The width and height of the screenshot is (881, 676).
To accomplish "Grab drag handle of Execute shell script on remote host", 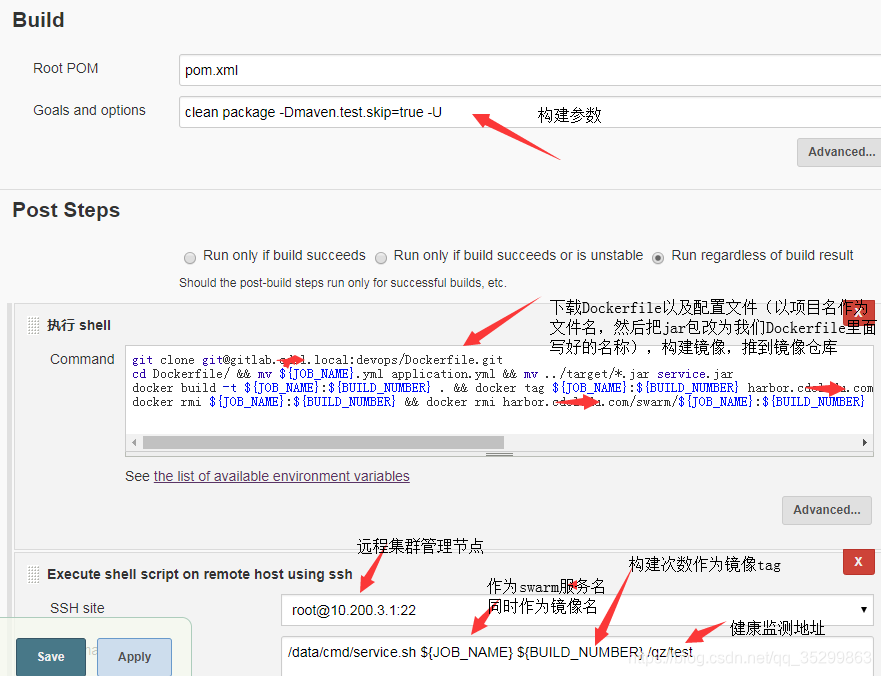I will [33, 574].
